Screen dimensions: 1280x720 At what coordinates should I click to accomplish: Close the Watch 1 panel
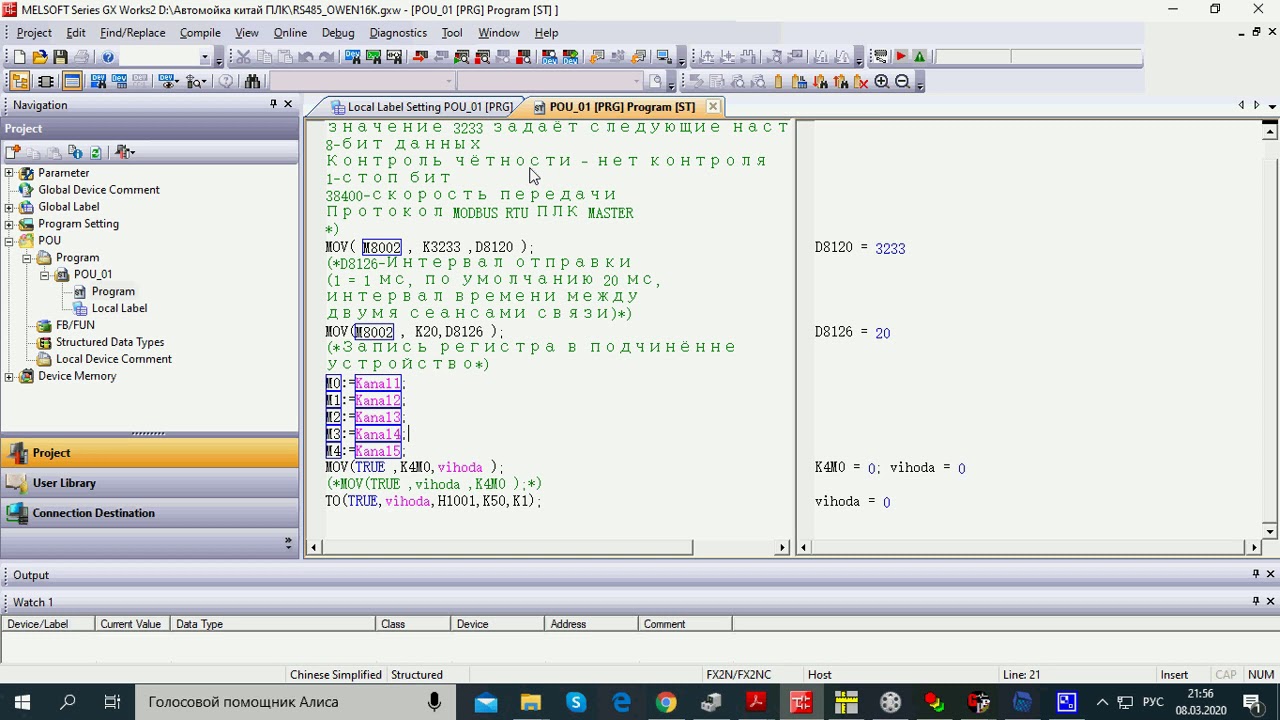tap(1271, 601)
